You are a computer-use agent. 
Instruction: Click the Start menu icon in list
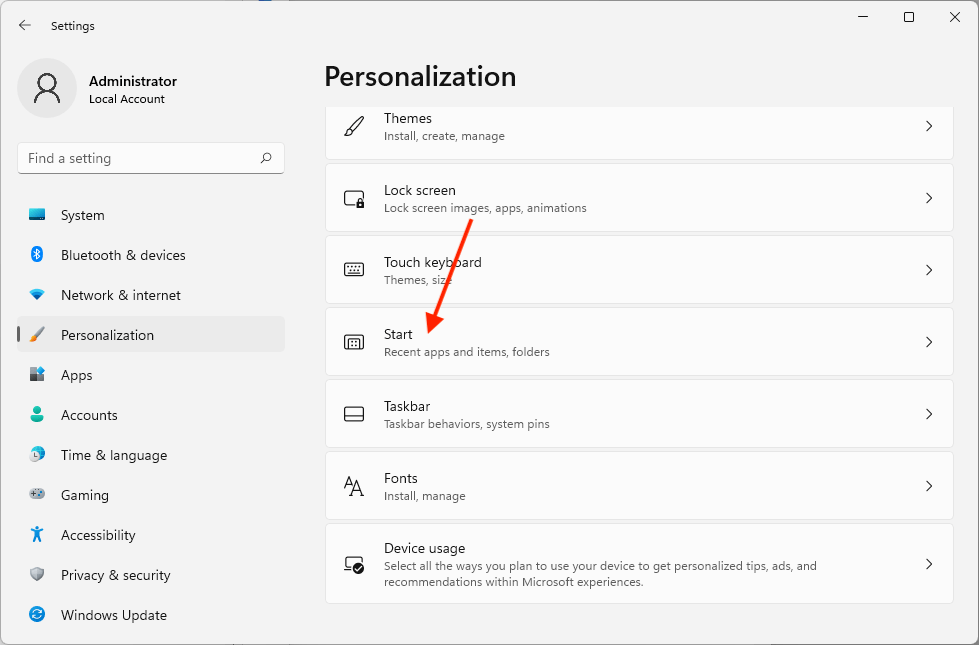click(x=354, y=342)
